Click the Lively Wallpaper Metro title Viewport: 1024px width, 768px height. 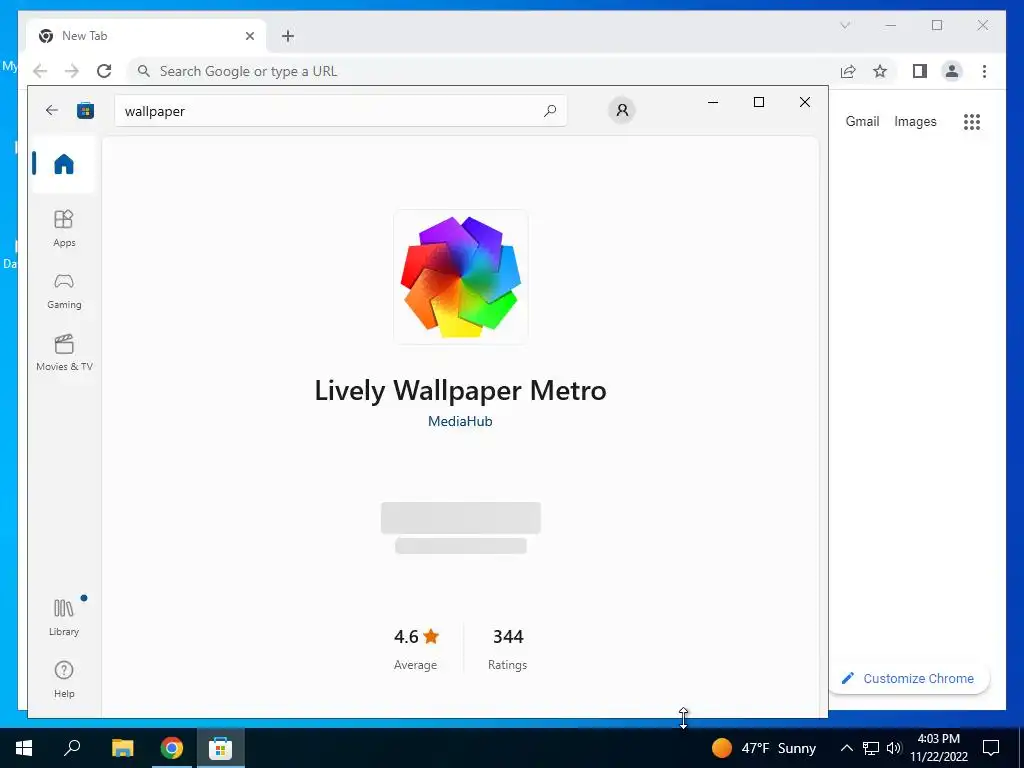460,391
